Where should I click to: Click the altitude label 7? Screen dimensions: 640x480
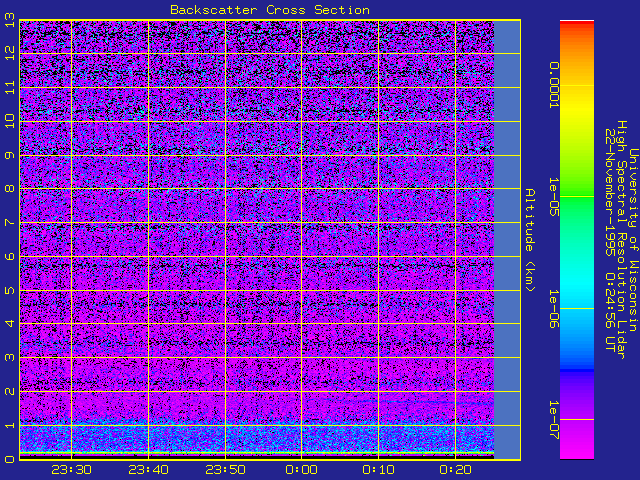click(x=10, y=222)
